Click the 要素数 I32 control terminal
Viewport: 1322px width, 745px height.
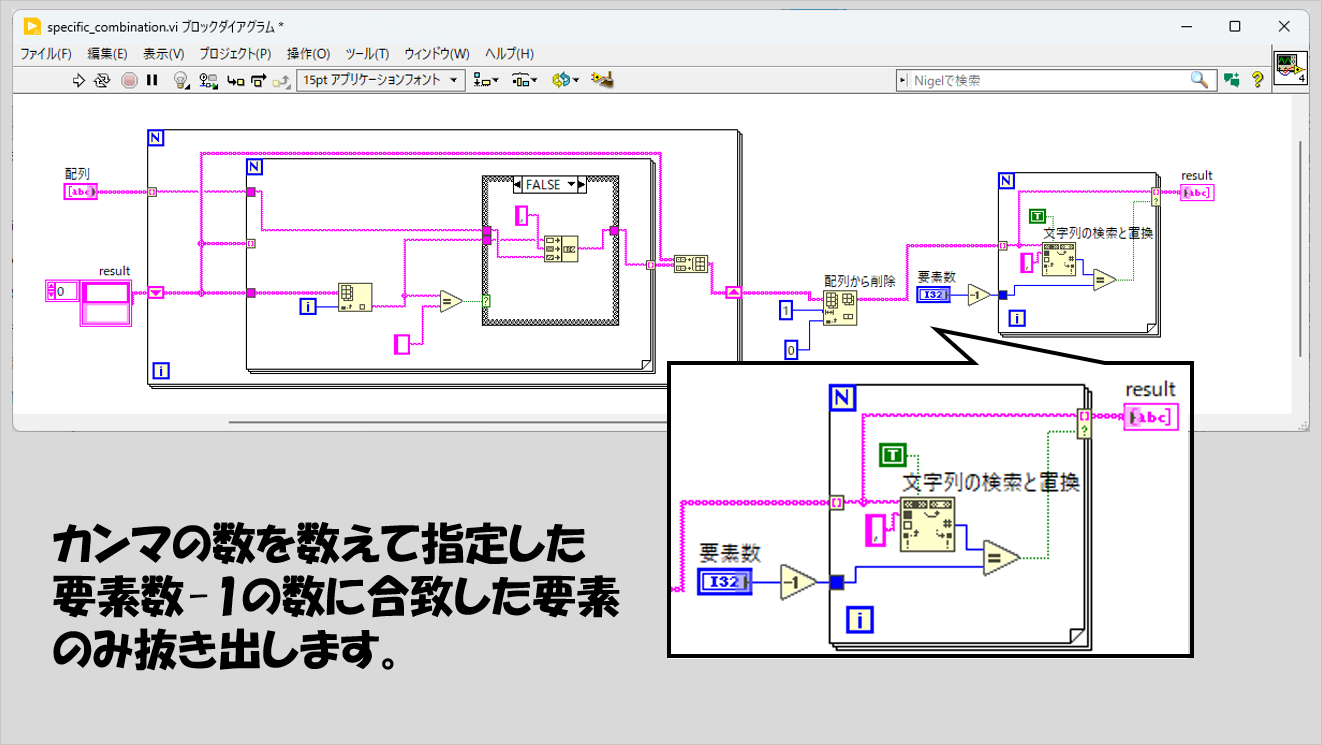(x=934, y=294)
